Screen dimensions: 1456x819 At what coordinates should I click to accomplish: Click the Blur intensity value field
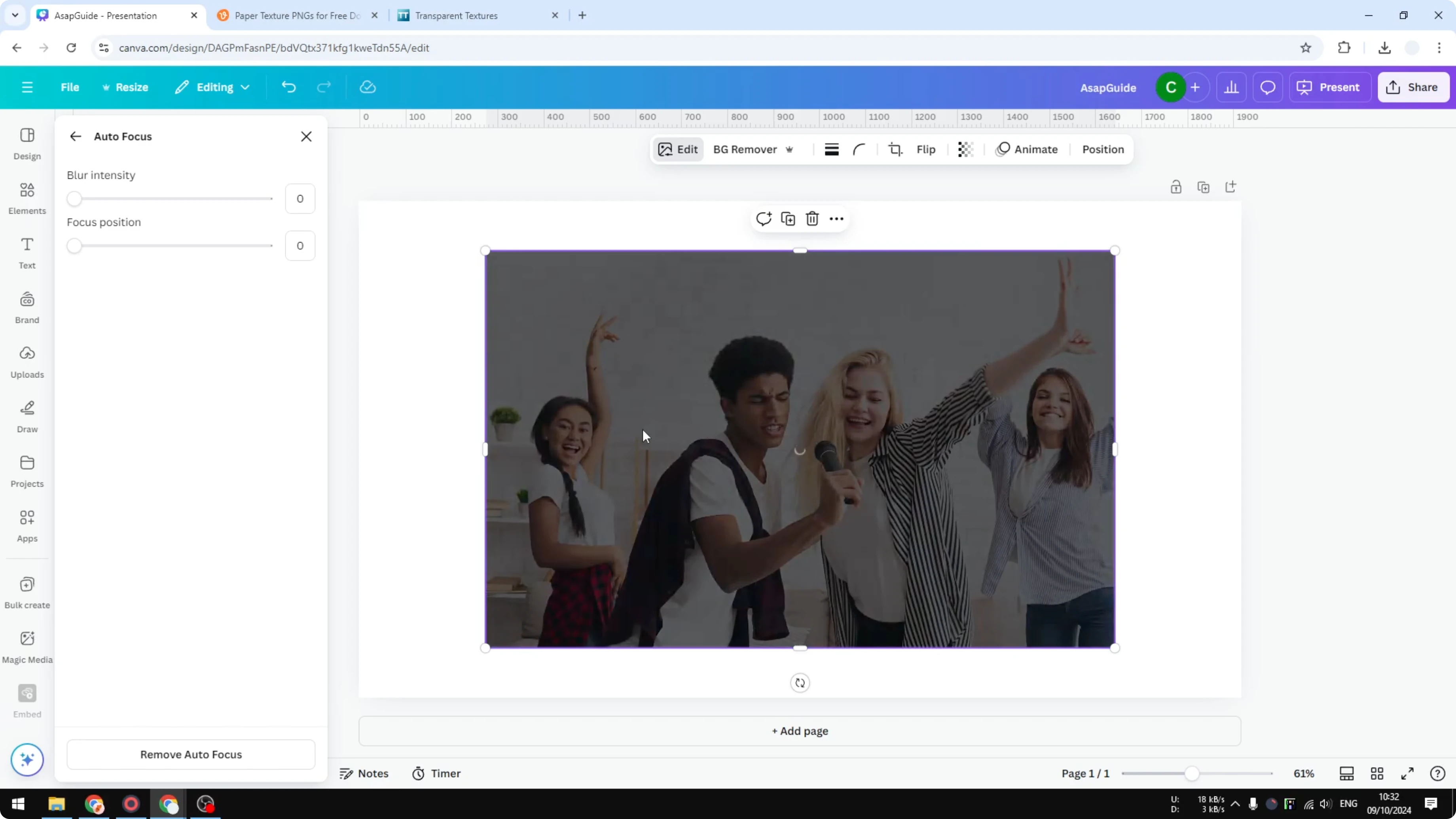point(300,198)
